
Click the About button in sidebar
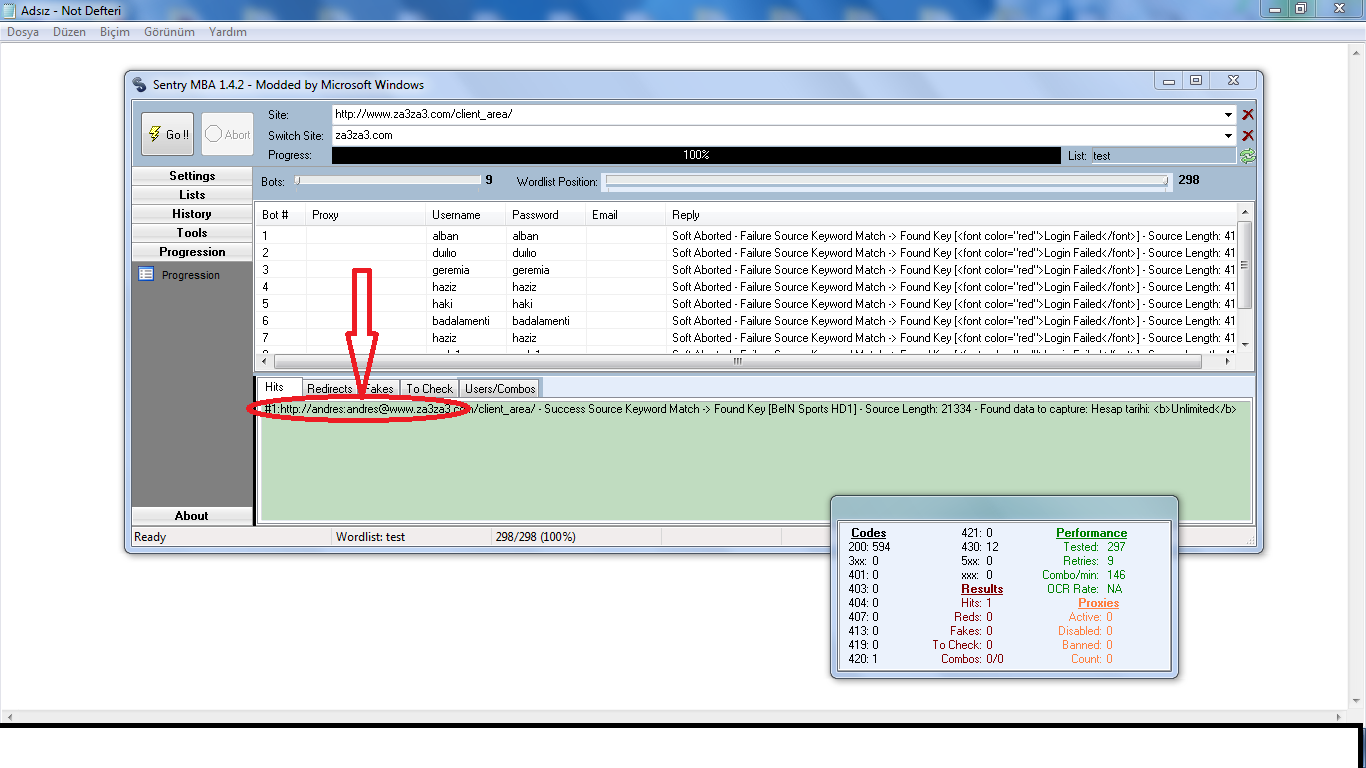192,516
